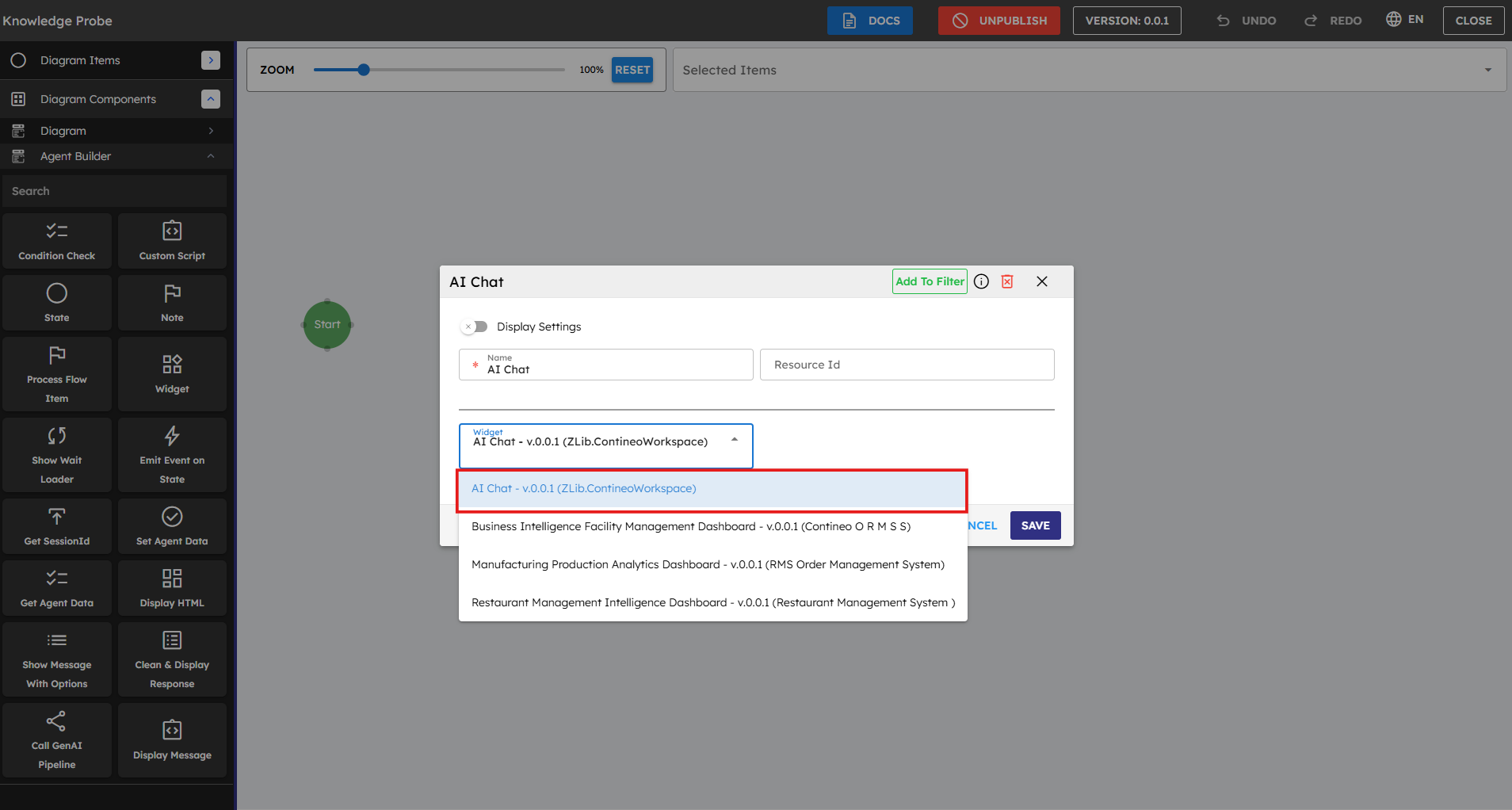The image size is (1512, 810).
Task: Choose Manufacturing Production Analytics Dashboard option
Action: tap(708, 564)
